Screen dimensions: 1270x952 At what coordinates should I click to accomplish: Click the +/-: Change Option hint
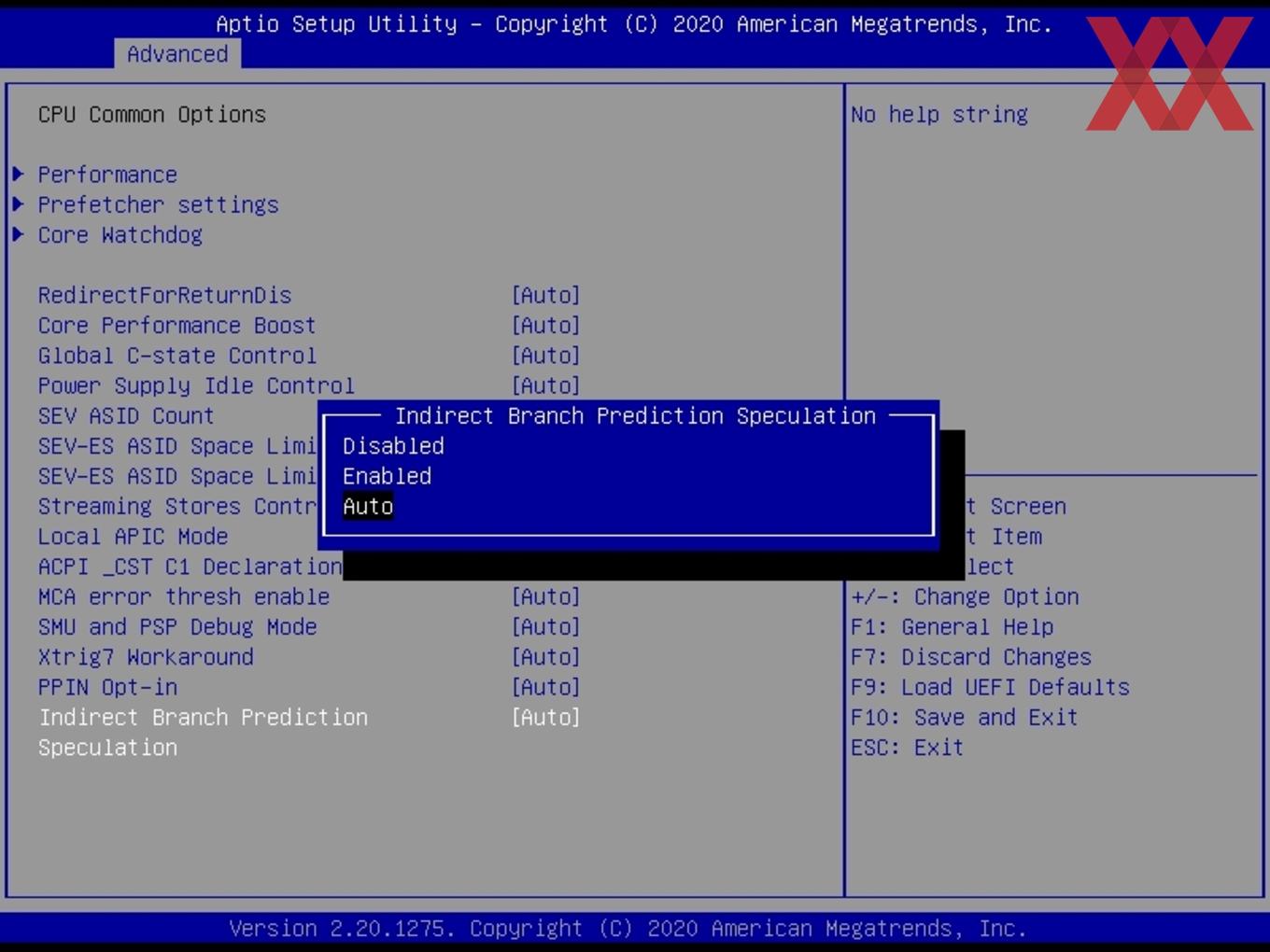[x=965, y=596]
